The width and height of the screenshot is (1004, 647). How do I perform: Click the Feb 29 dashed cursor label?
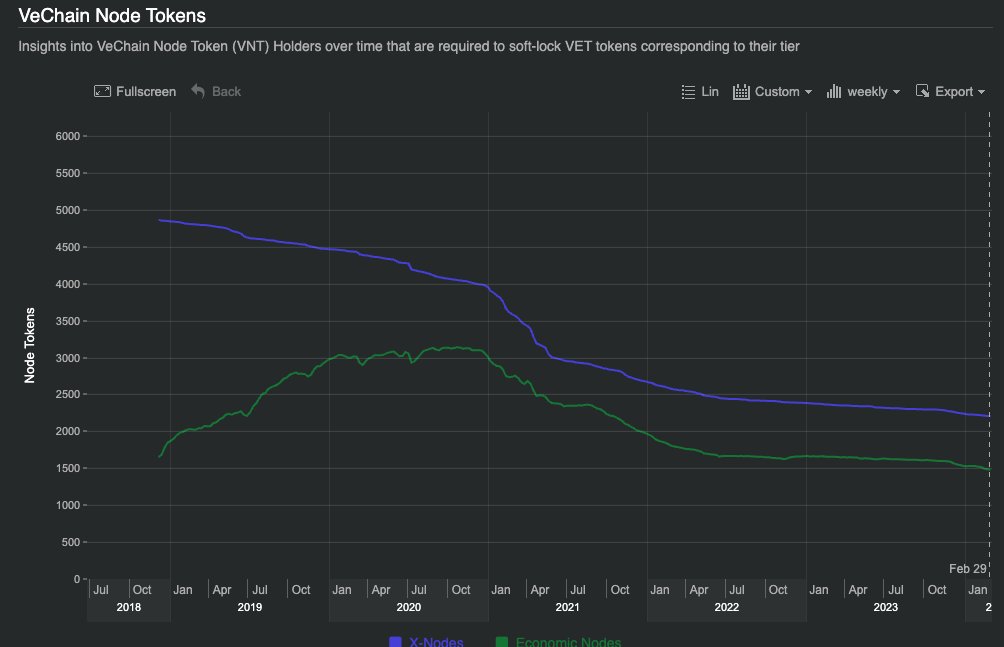tap(968, 568)
